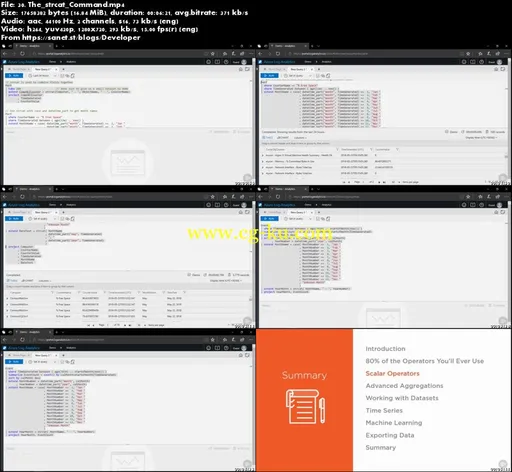Click copy-link icon beside time range in fifth thumbnail
This screenshot has width=512, height=472.
67,362
